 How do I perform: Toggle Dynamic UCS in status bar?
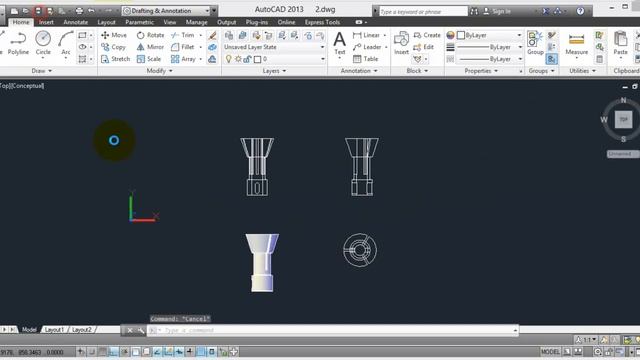(168, 351)
